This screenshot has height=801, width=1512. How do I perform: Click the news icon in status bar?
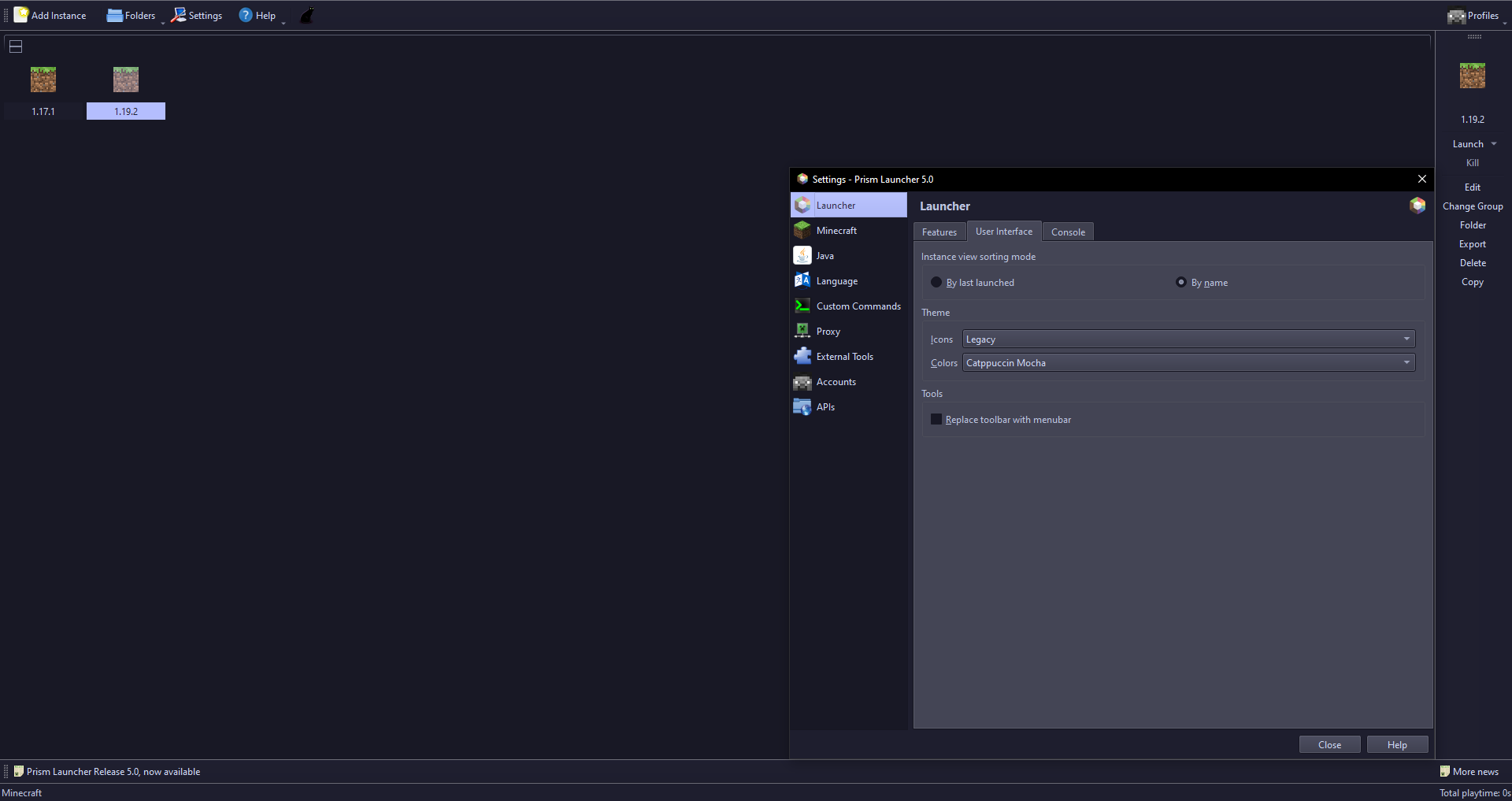[x=19, y=771]
